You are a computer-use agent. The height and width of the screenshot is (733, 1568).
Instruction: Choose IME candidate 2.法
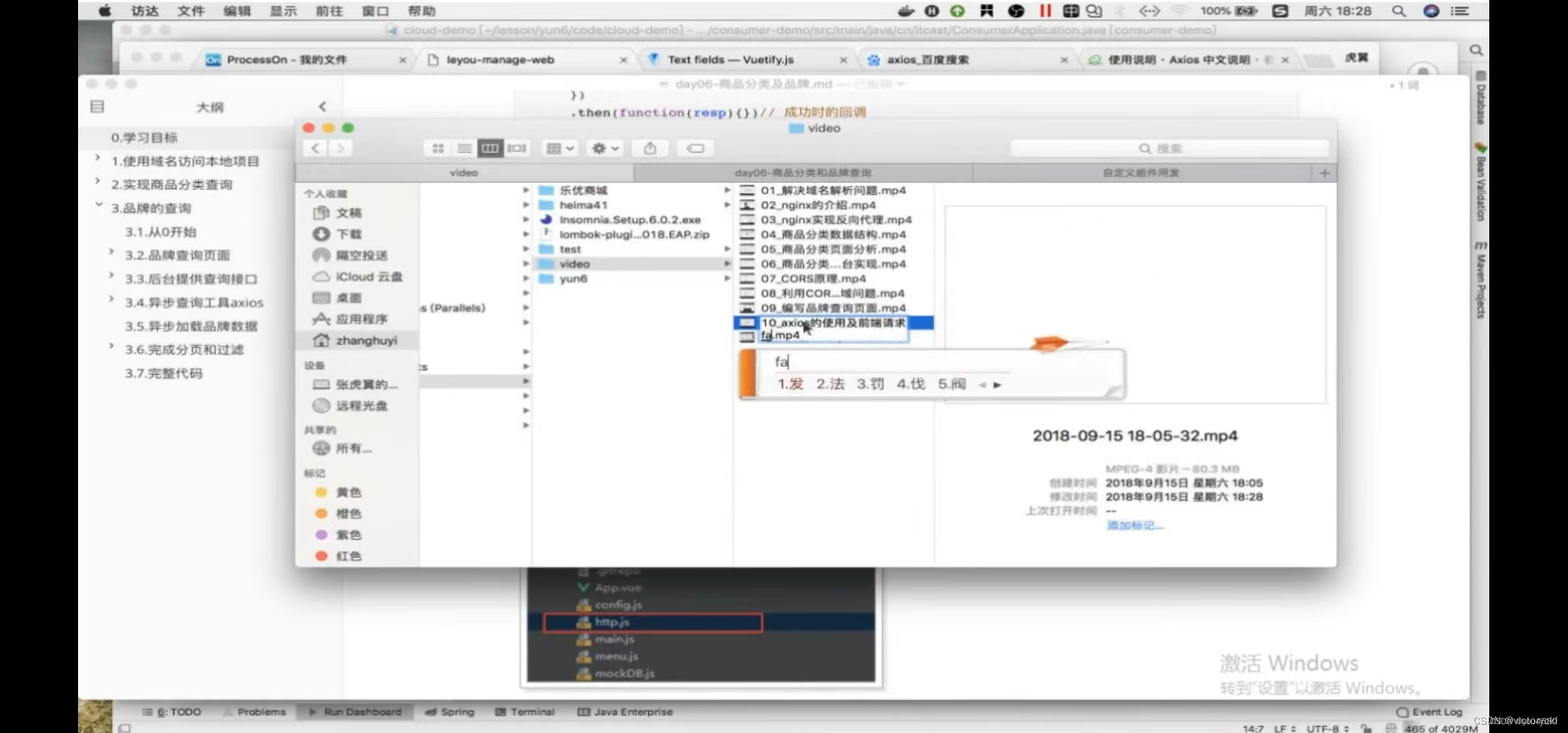click(829, 384)
